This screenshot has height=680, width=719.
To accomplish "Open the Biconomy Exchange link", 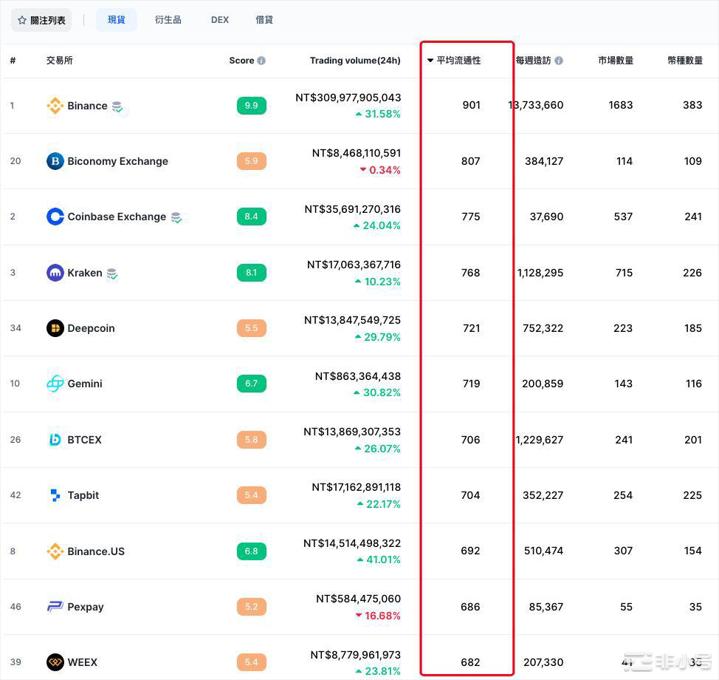I will [118, 161].
